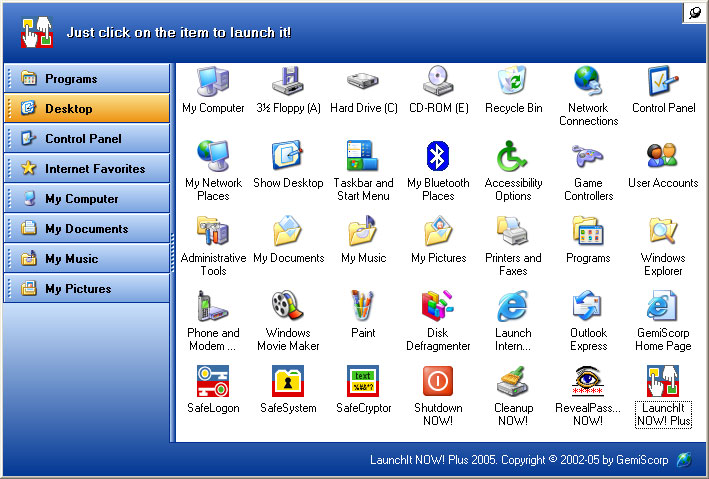
Task: Launch the Control Panel icon in grid
Action: pos(663,81)
